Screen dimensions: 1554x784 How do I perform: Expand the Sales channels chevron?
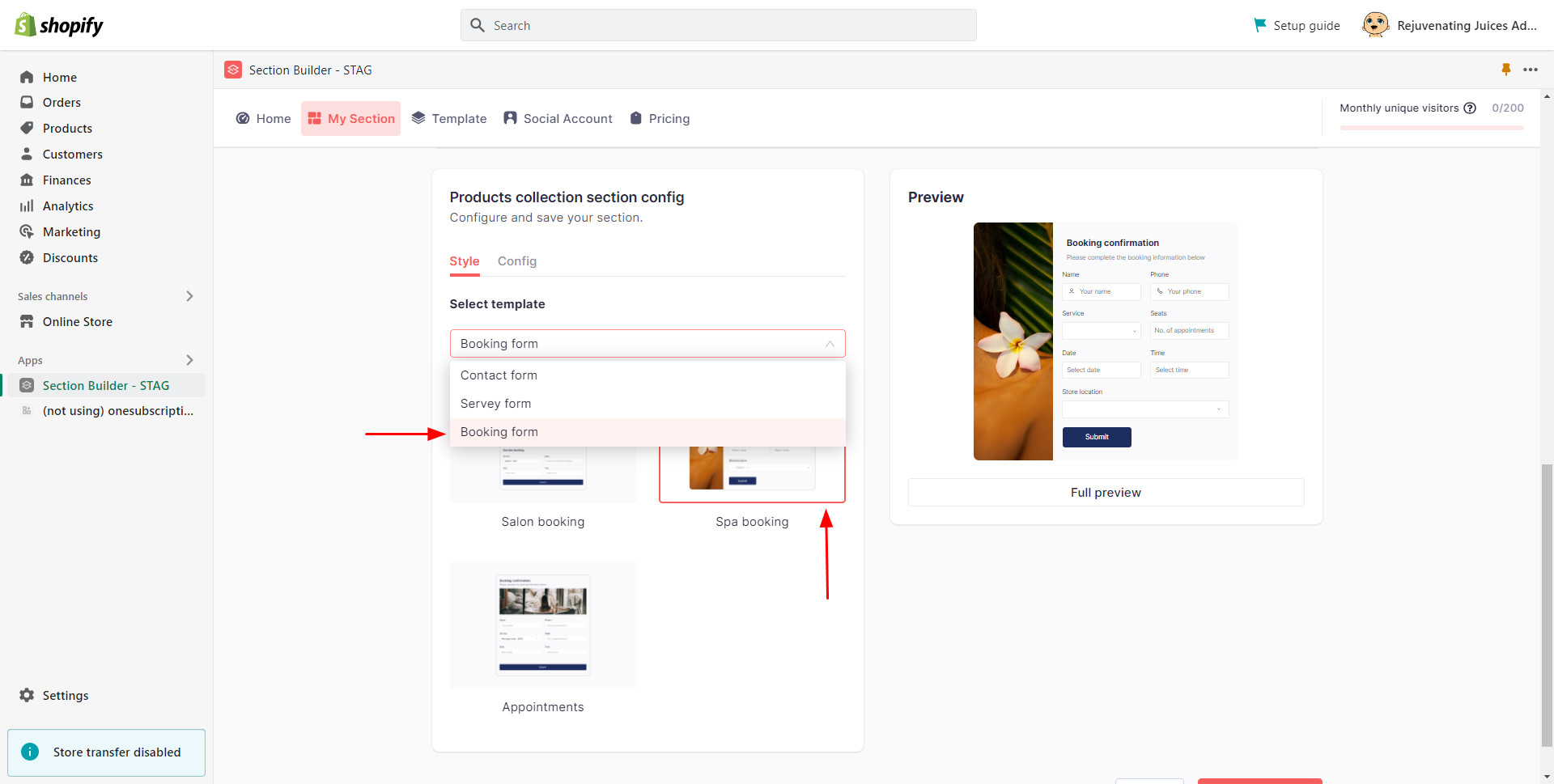(x=189, y=296)
